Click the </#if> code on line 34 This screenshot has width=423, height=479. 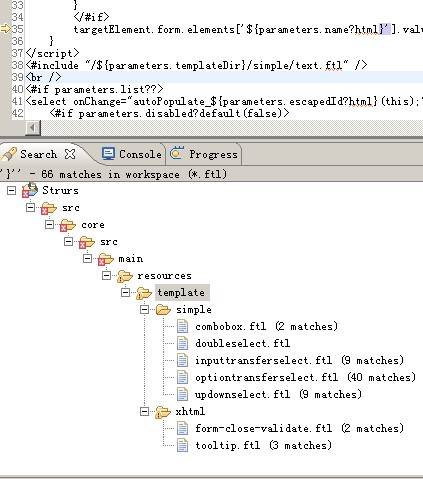tap(91, 17)
